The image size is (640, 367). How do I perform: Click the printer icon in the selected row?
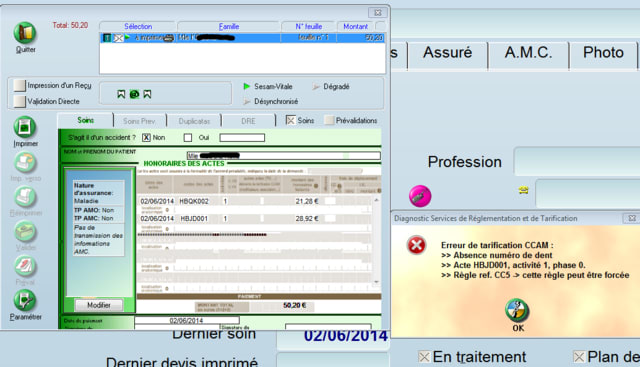tap(169, 38)
